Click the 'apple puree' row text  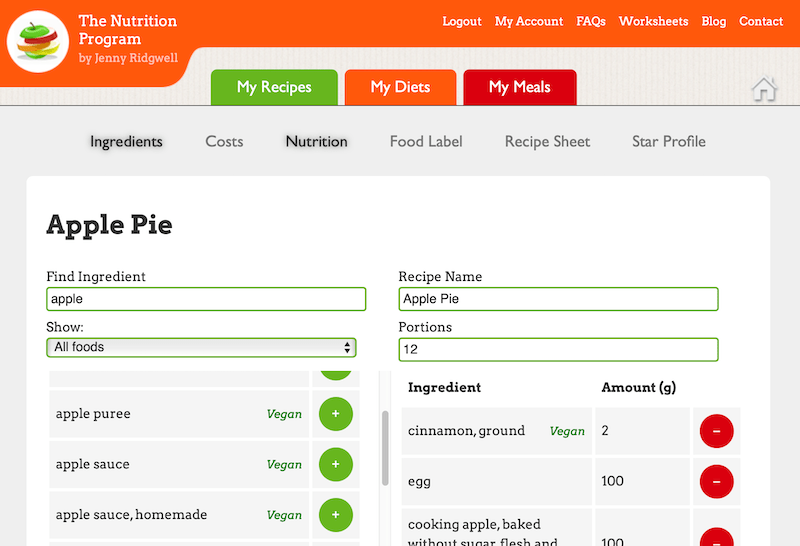93,414
